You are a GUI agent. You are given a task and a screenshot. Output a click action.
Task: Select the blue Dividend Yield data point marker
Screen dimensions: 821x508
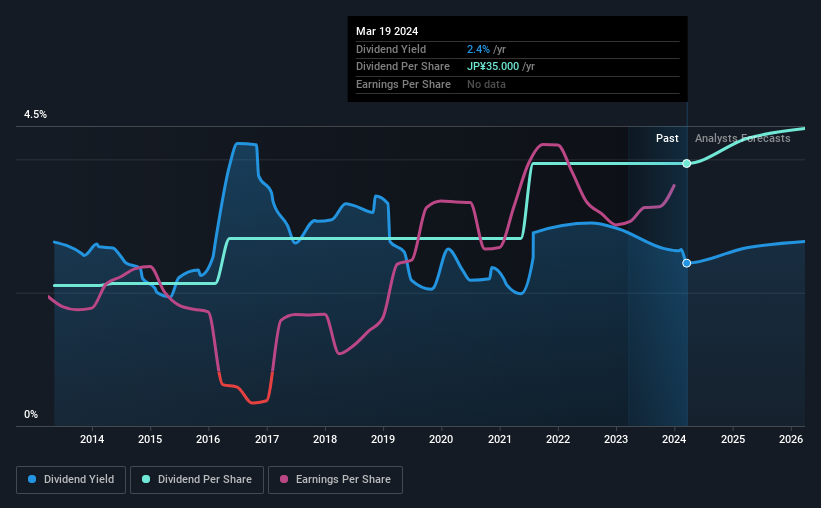coord(686,263)
